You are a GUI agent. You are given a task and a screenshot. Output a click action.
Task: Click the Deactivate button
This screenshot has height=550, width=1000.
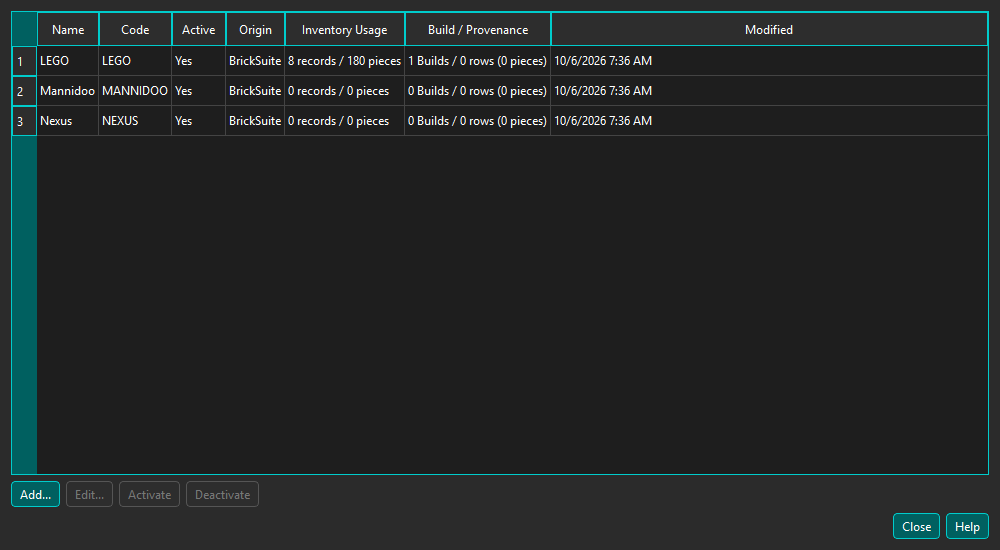click(x=223, y=494)
